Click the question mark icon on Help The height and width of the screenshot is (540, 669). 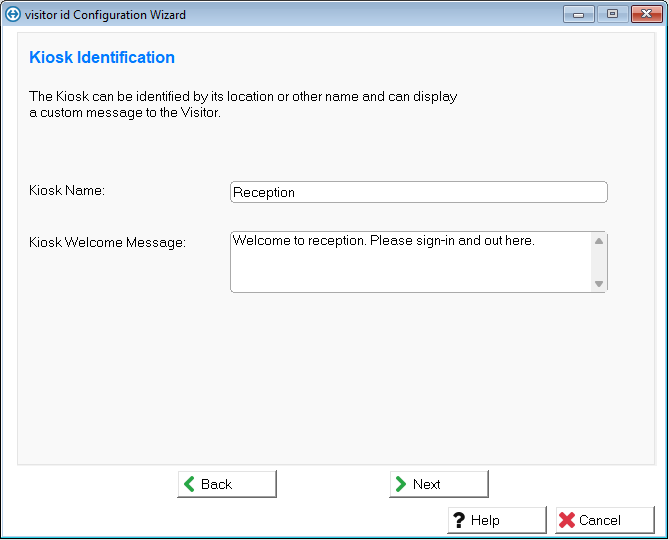point(458,520)
